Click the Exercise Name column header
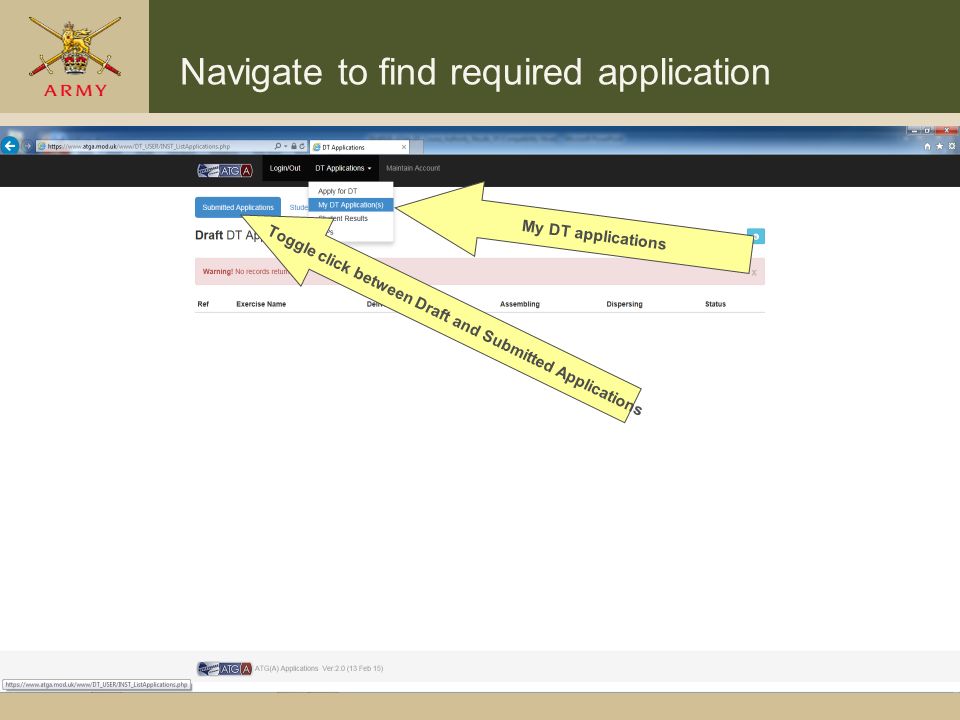 tap(261, 304)
